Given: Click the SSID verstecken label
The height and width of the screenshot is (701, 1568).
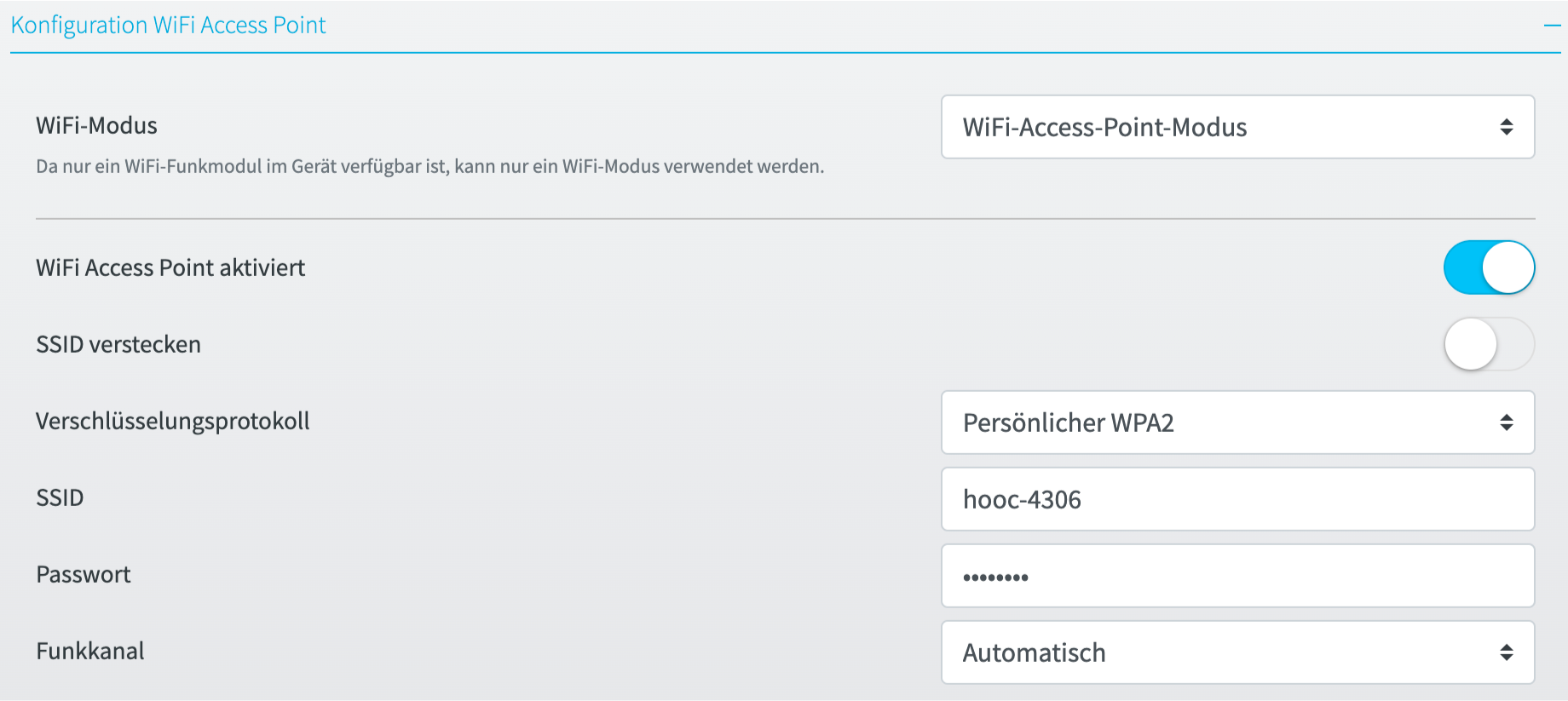Looking at the screenshot, I should [x=118, y=344].
